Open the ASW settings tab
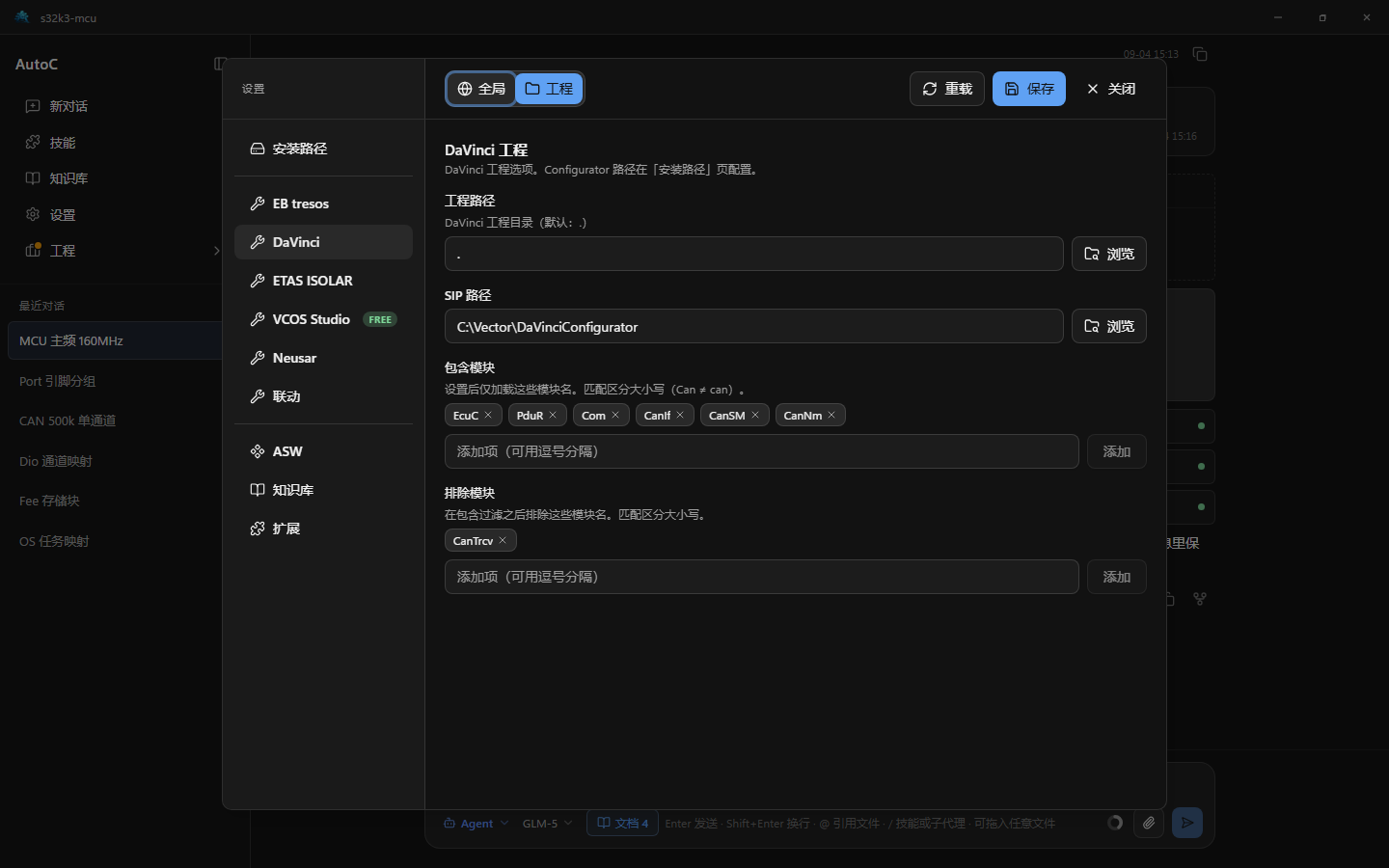Image resolution: width=1389 pixels, height=868 pixels. 324,451
